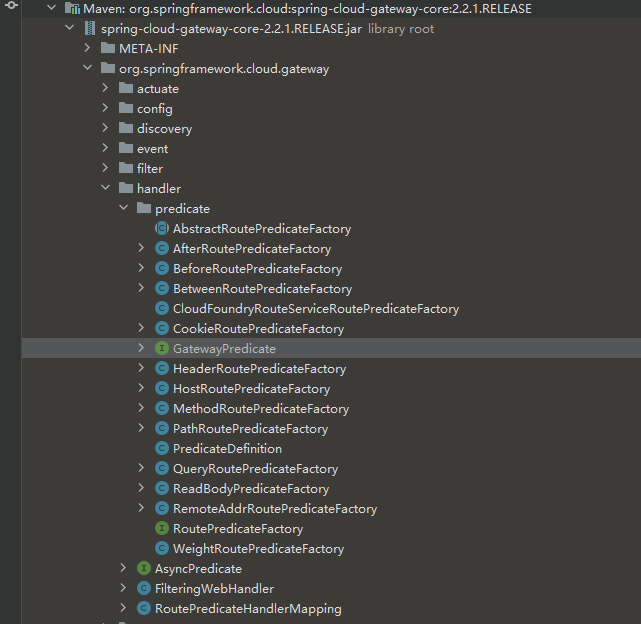Click the class icon of AfterRoutePredicateFactory
641x624 pixels.
162,248
